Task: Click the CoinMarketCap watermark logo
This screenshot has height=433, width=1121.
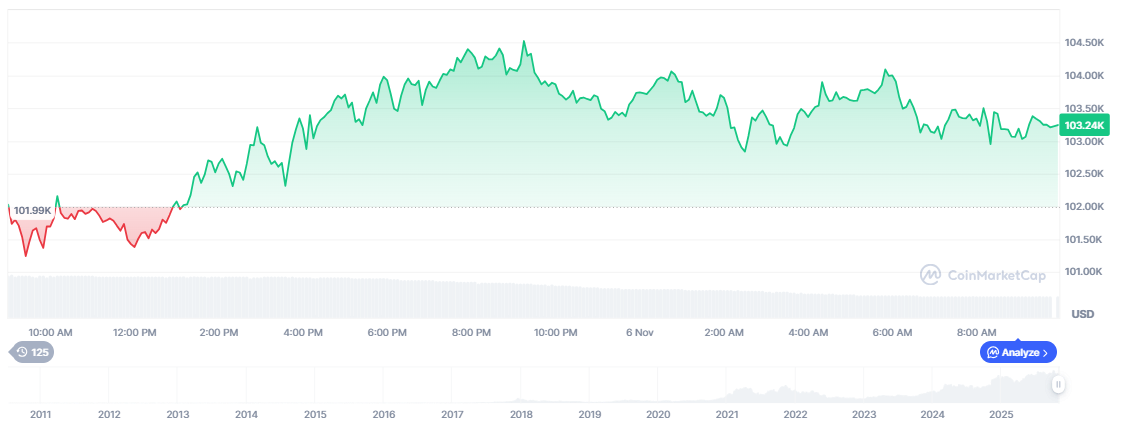Action: [x=983, y=275]
